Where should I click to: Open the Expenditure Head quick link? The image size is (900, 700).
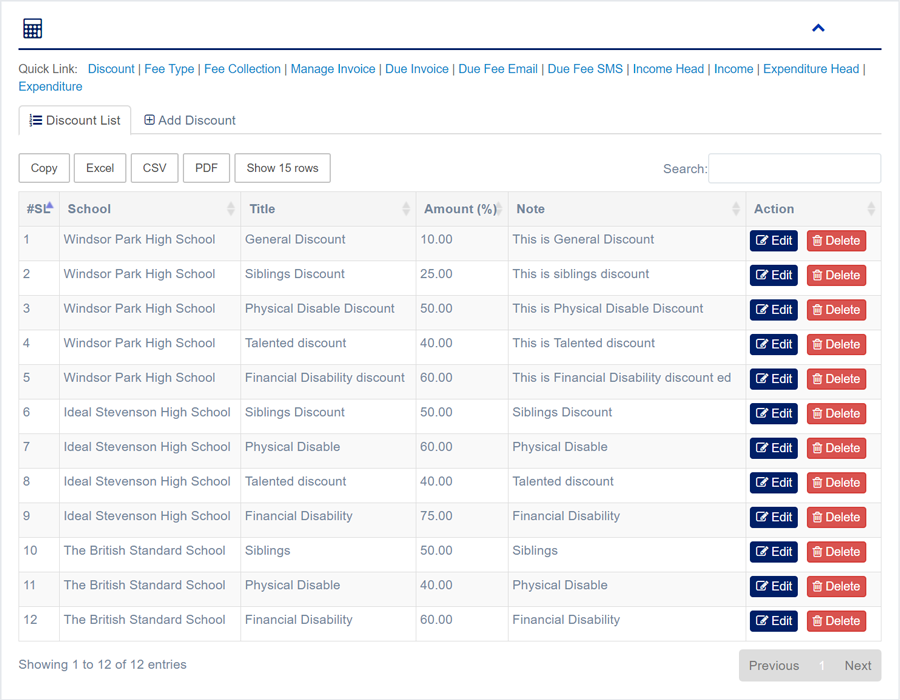(x=810, y=69)
